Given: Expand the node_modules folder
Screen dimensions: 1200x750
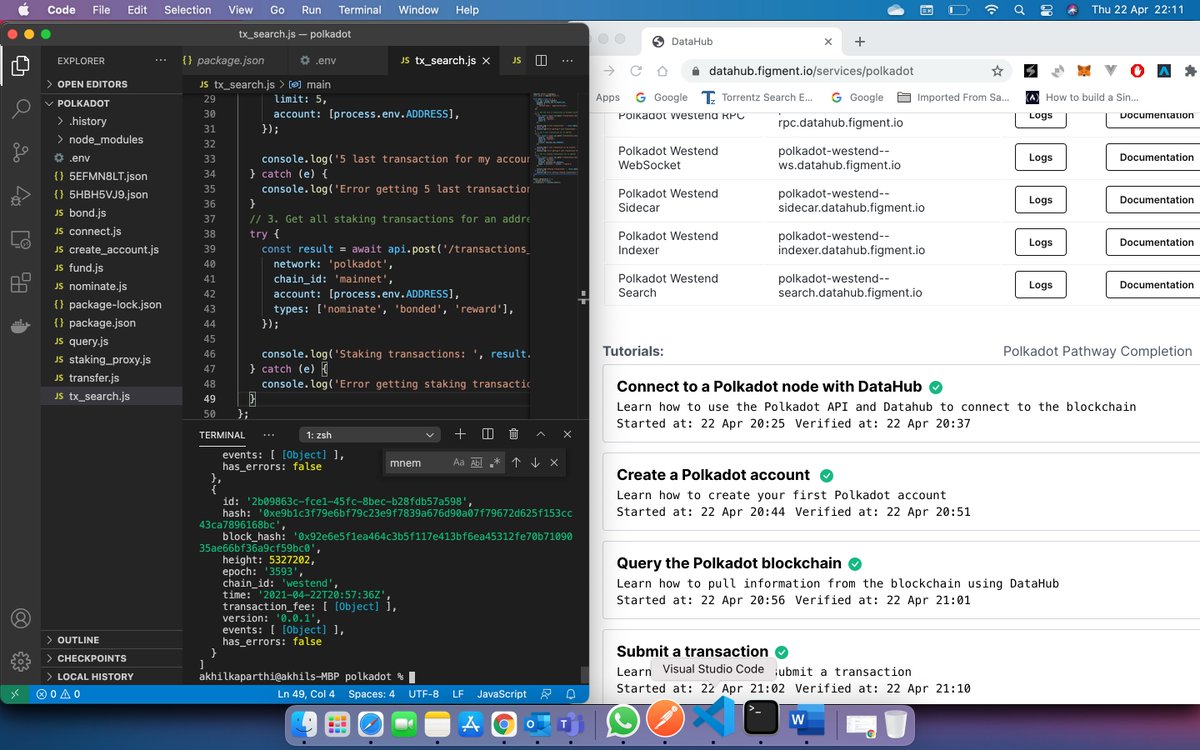Looking at the screenshot, I should pos(111,139).
